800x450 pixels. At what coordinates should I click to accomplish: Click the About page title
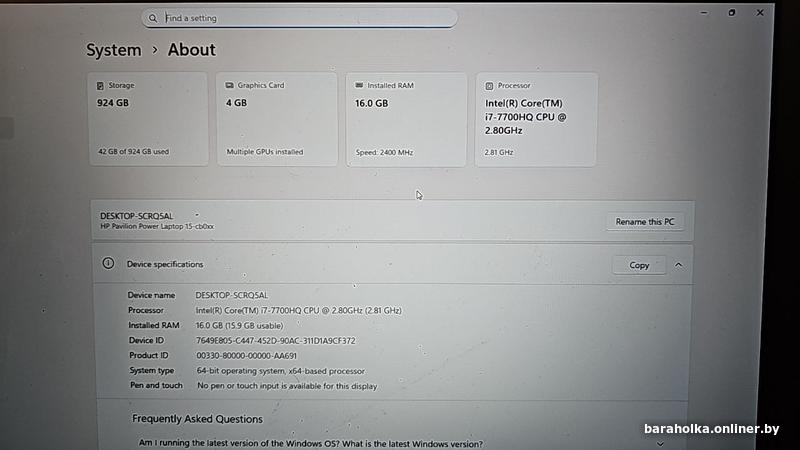[192, 50]
